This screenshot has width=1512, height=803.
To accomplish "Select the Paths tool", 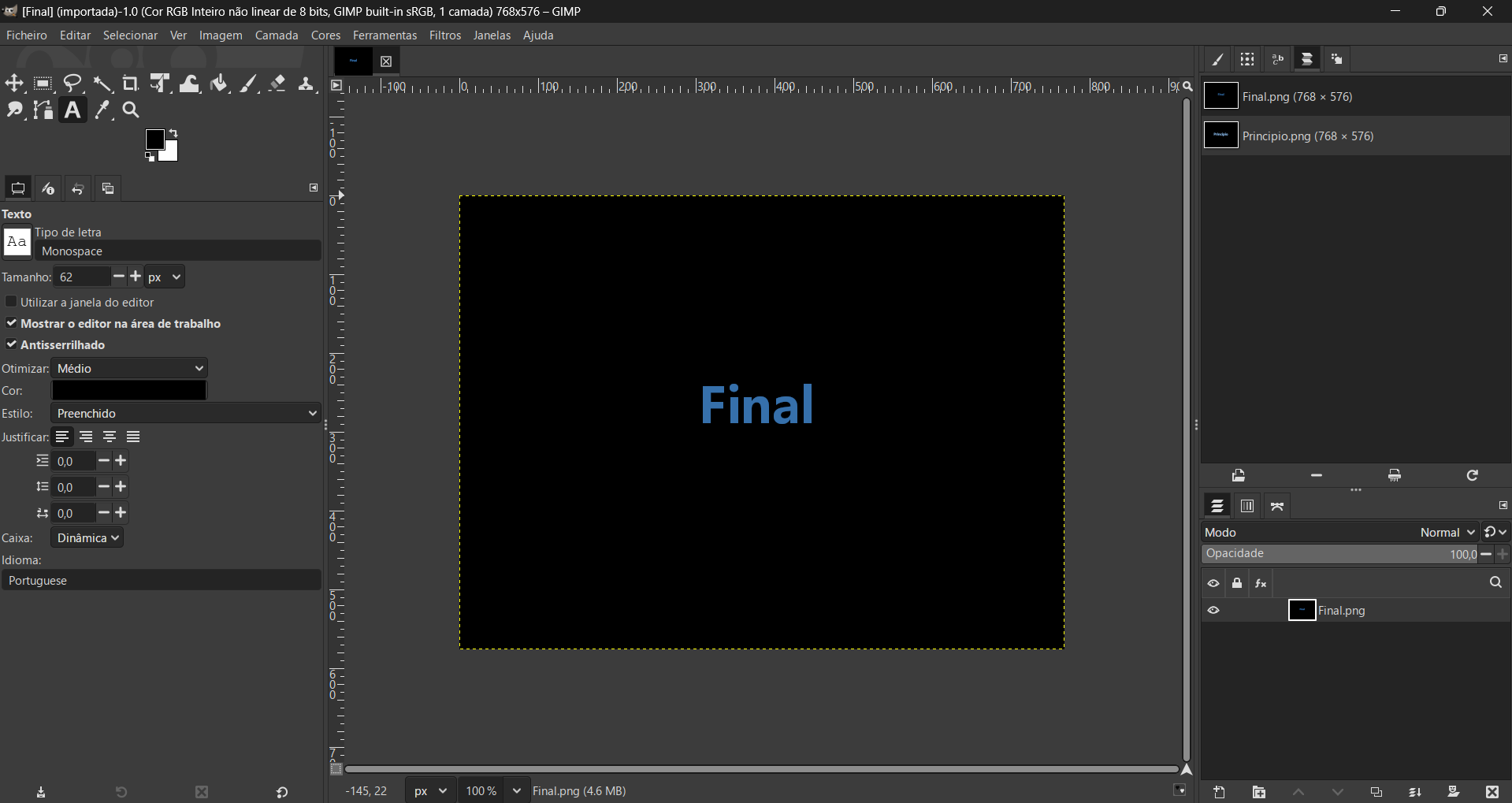I will click(43, 110).
